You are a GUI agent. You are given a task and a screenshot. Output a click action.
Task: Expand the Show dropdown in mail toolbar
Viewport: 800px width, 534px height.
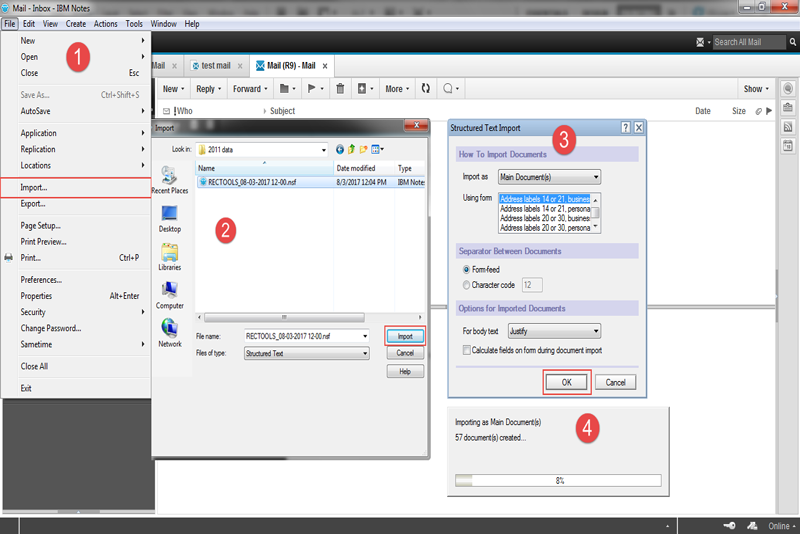[x=756, y=89]
